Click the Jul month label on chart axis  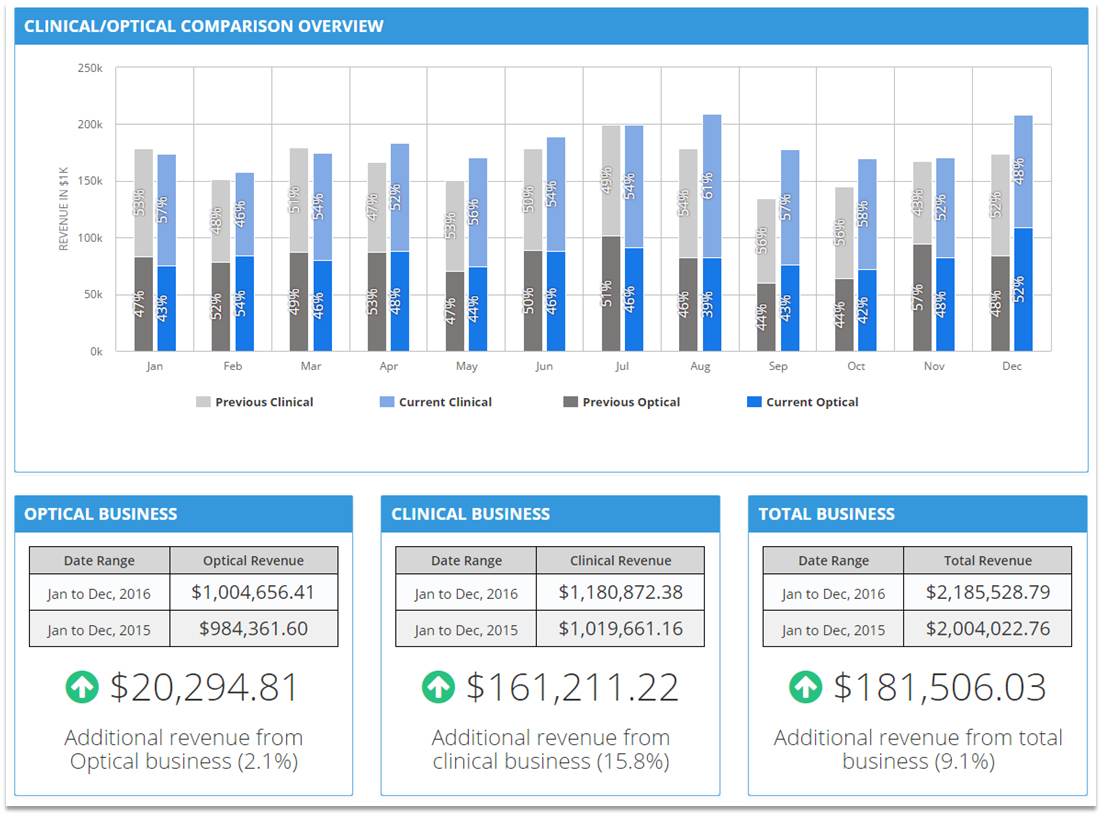click(622, 366)
